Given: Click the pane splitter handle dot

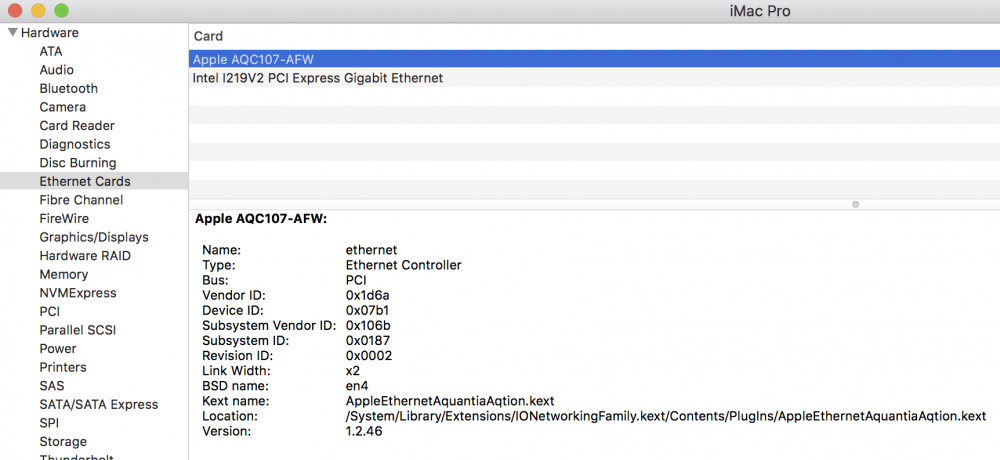Looking at the screenshot, I should point(855,204).
